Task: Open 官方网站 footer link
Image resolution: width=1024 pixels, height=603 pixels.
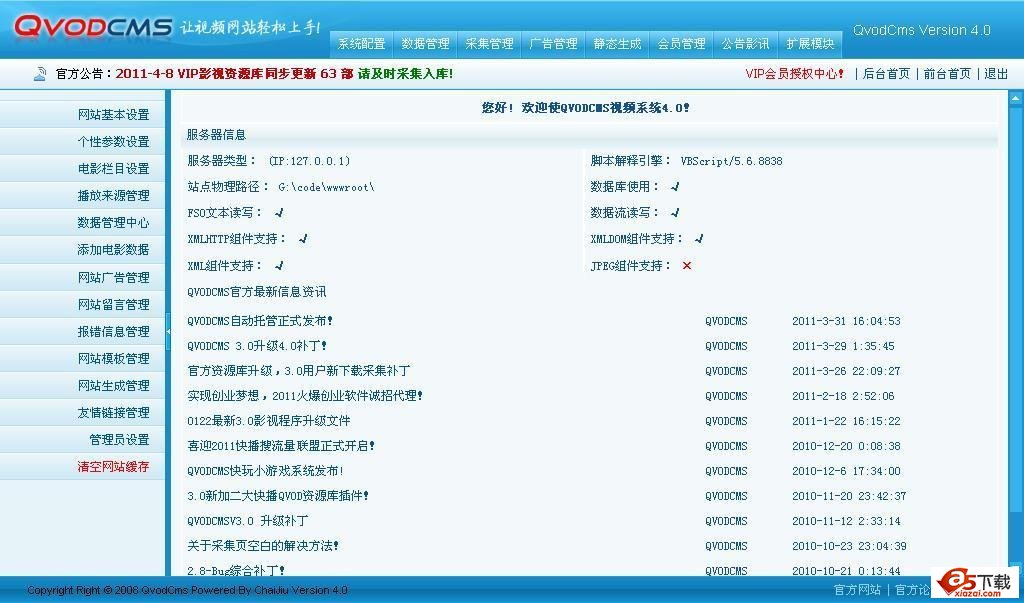Action: click(857, 590)
